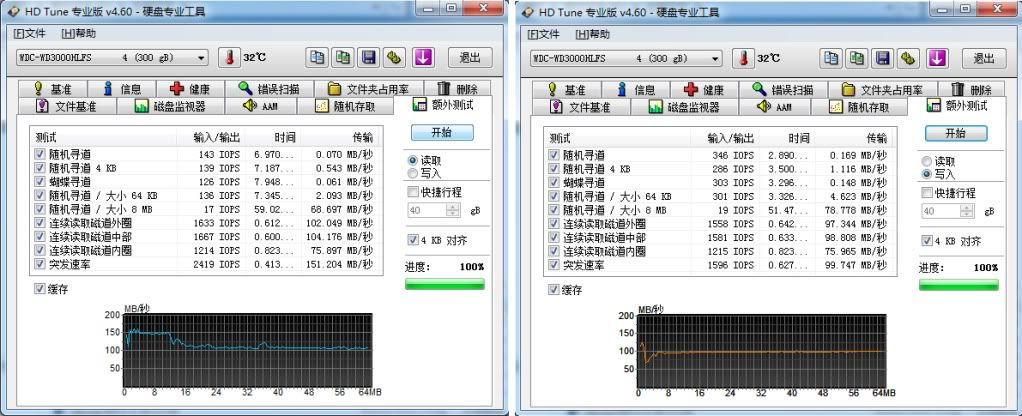Viewport: 1022px width, 416px height.
Task: Open the 文件 menu in the left window
Action: 30,34
